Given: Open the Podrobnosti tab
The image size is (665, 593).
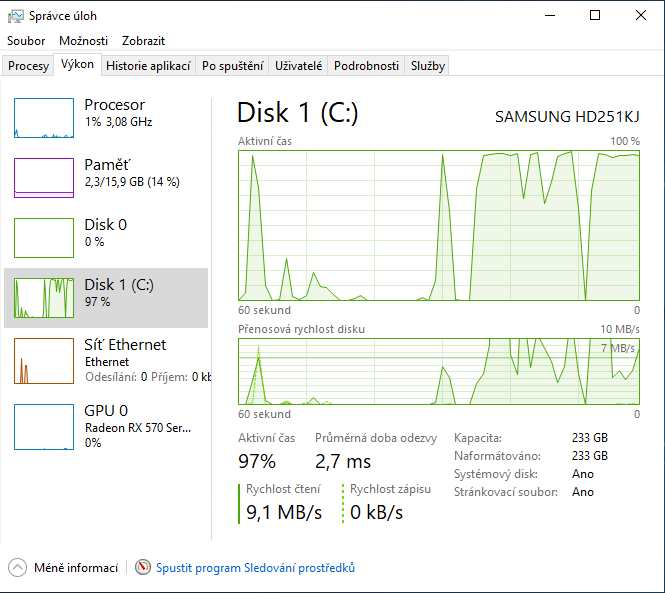Looking at the screenshot, I should (x=366, y=66).
